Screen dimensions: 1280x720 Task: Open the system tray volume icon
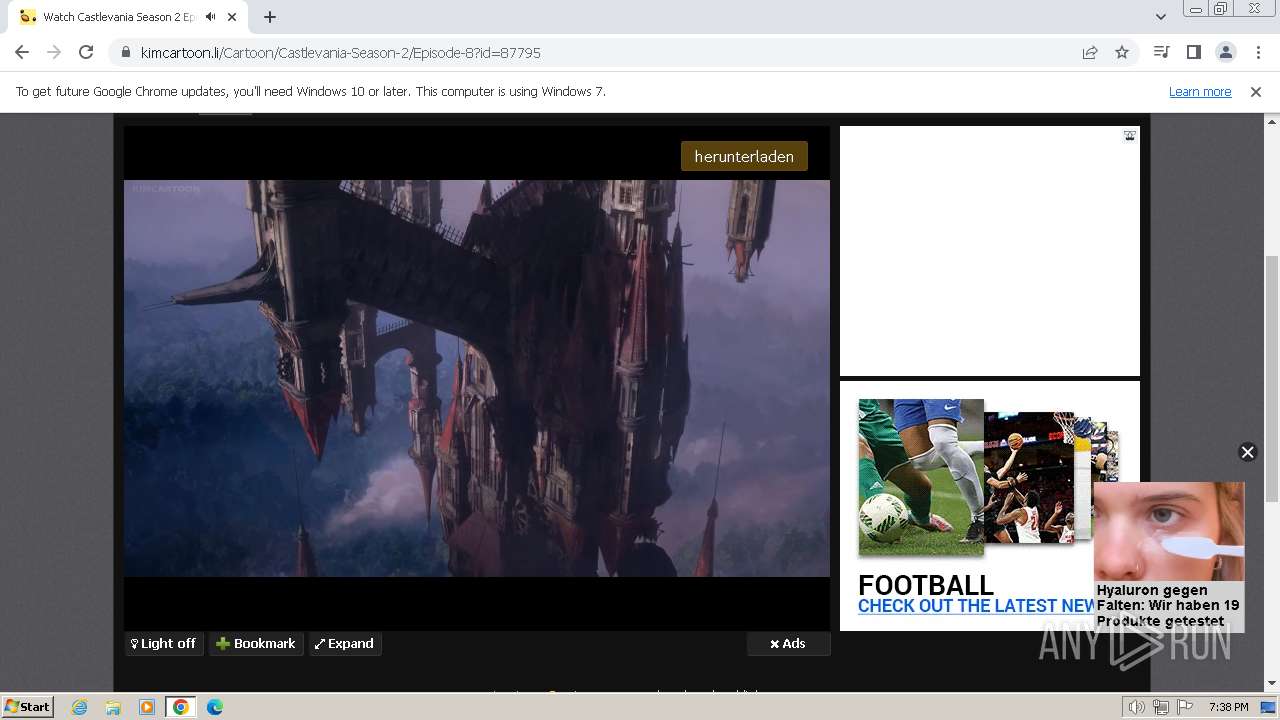1137,707
